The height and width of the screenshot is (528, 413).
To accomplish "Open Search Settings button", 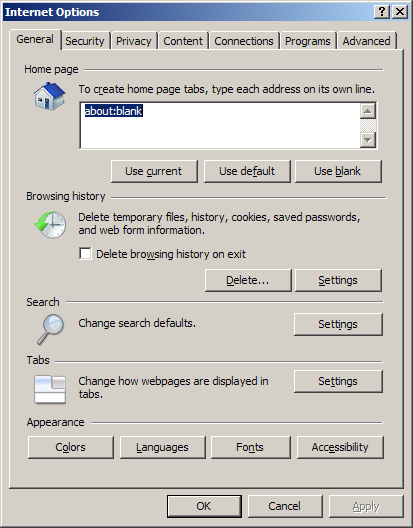I will pyautogui.click(x=338, y=324).
